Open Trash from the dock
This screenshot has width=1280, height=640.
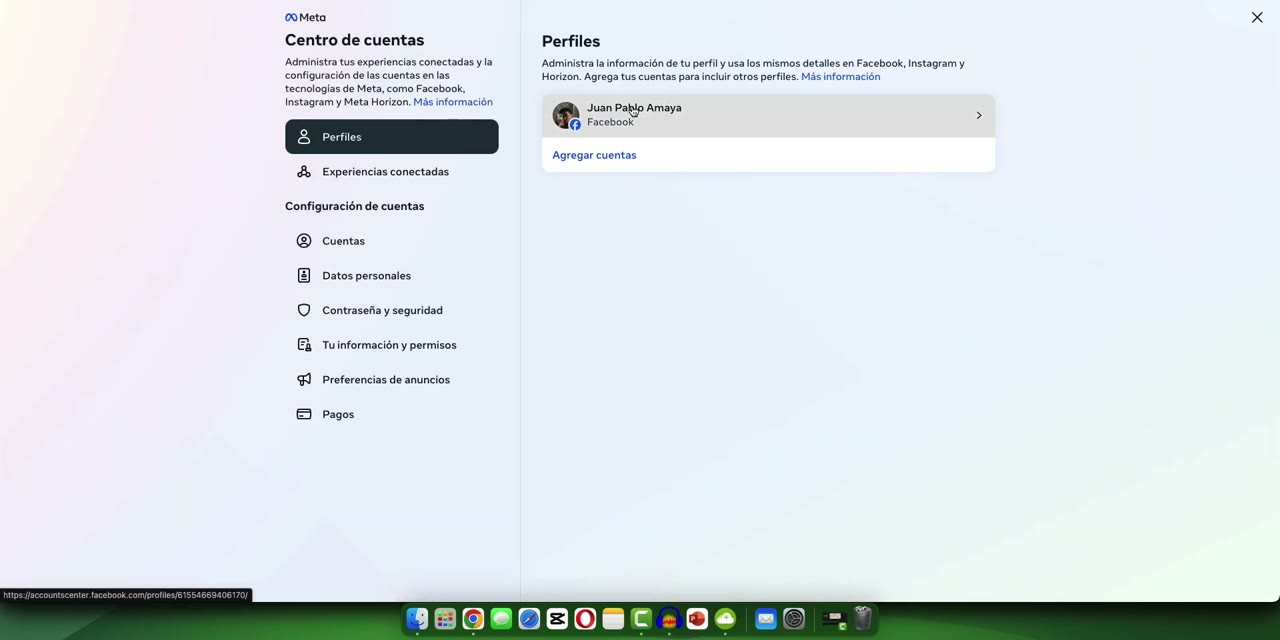click(863, 620)
